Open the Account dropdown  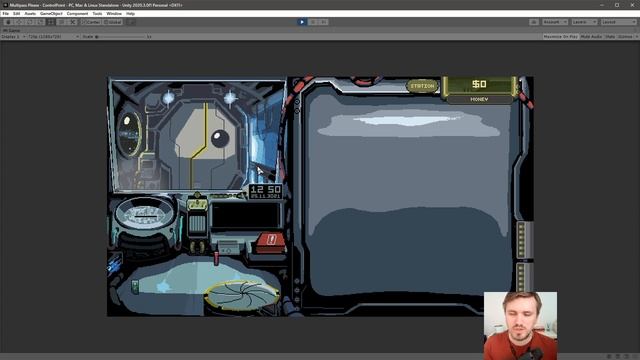pyautogui.click(x=555, y=22)
